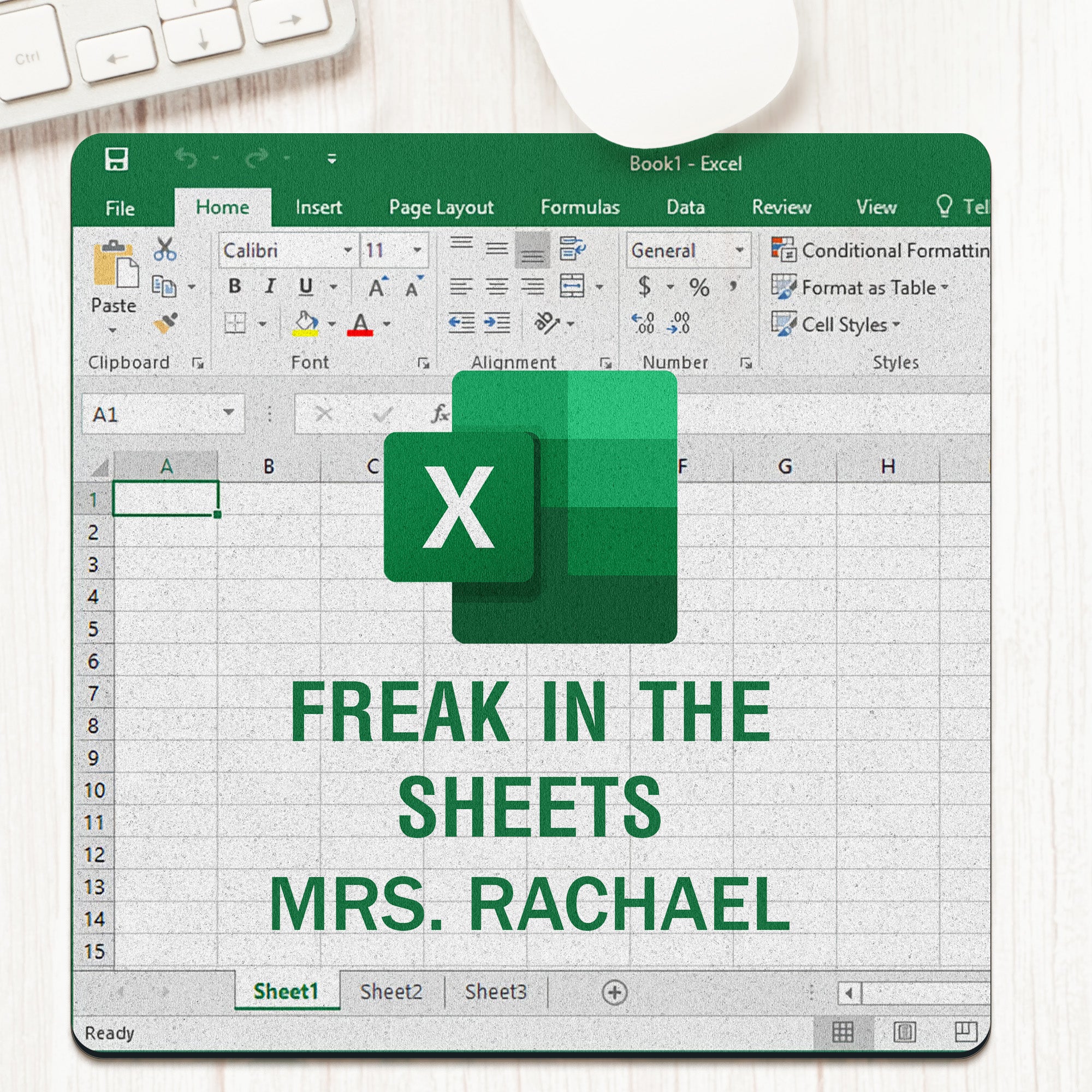Toggle the highlighted Bottom Align icon
This screenshot has height=1092, width=1092.
pos(532,250)
